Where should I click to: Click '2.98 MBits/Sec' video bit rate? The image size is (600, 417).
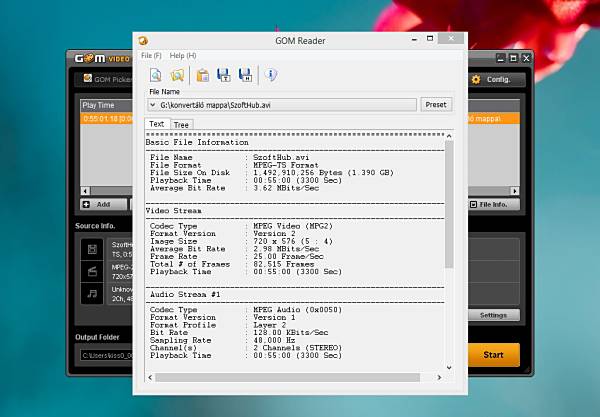(286, 249)
